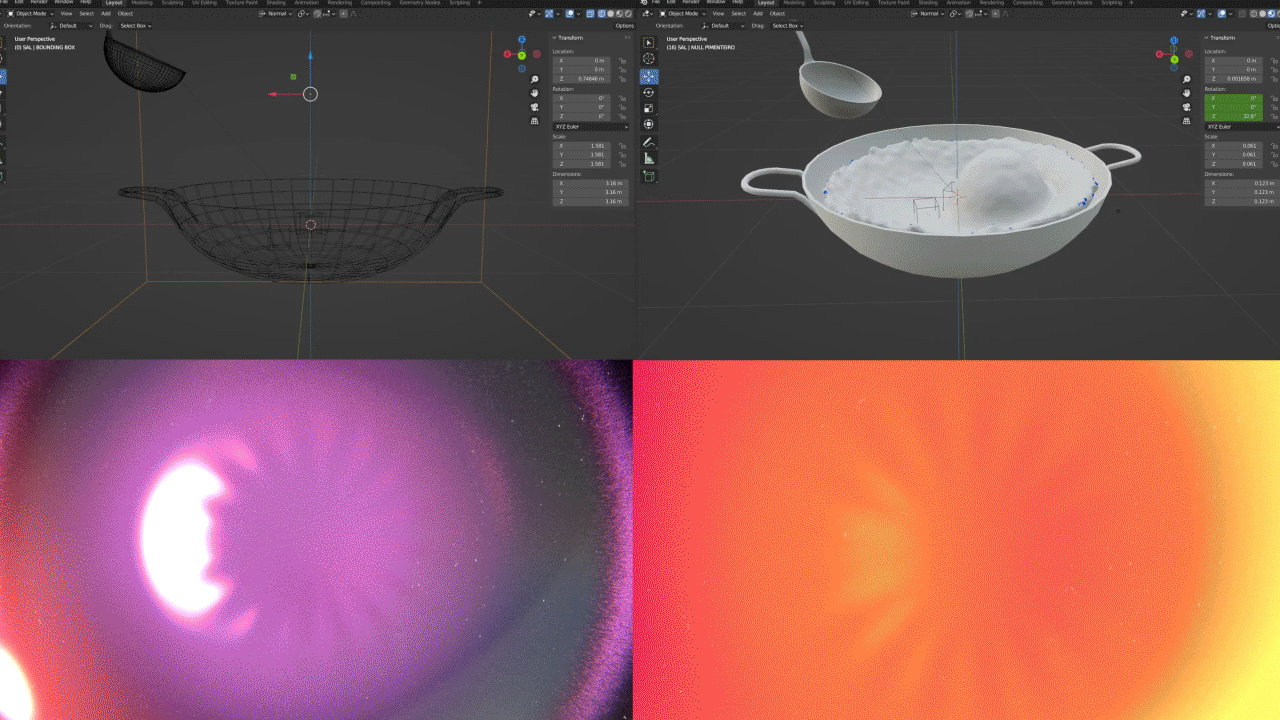
Task: Click the zoom view icon in right viewport
Action: [x=1187, y=79]
